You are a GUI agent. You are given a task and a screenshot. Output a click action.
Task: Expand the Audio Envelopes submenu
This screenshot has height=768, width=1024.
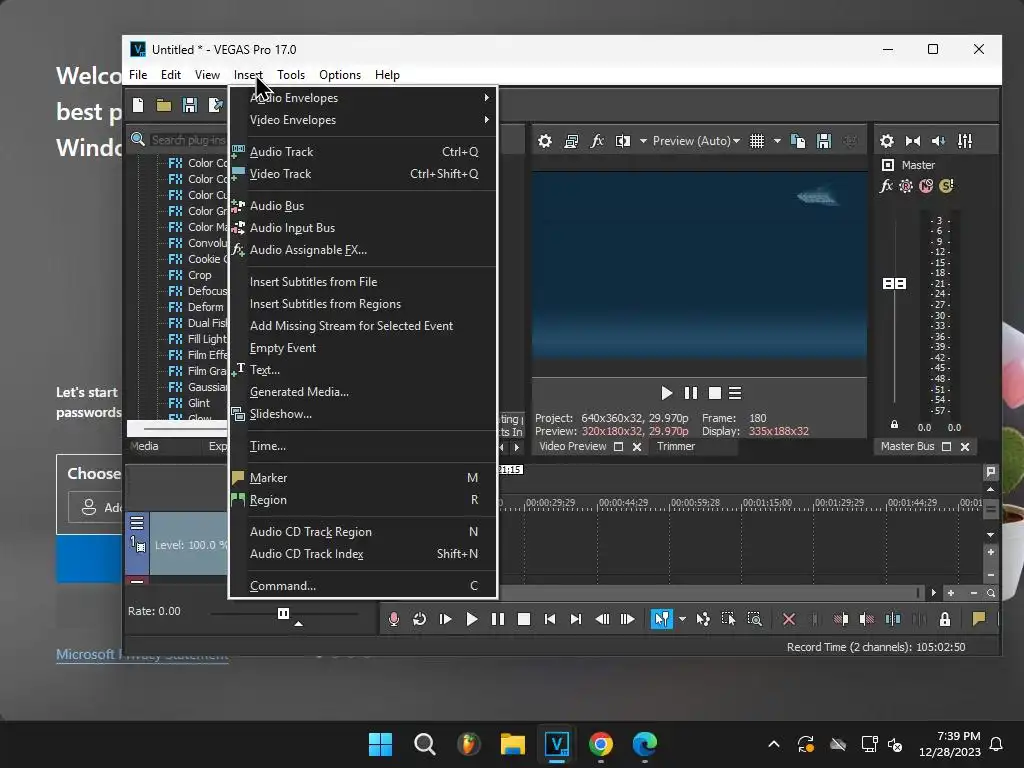tap(363, 98)
